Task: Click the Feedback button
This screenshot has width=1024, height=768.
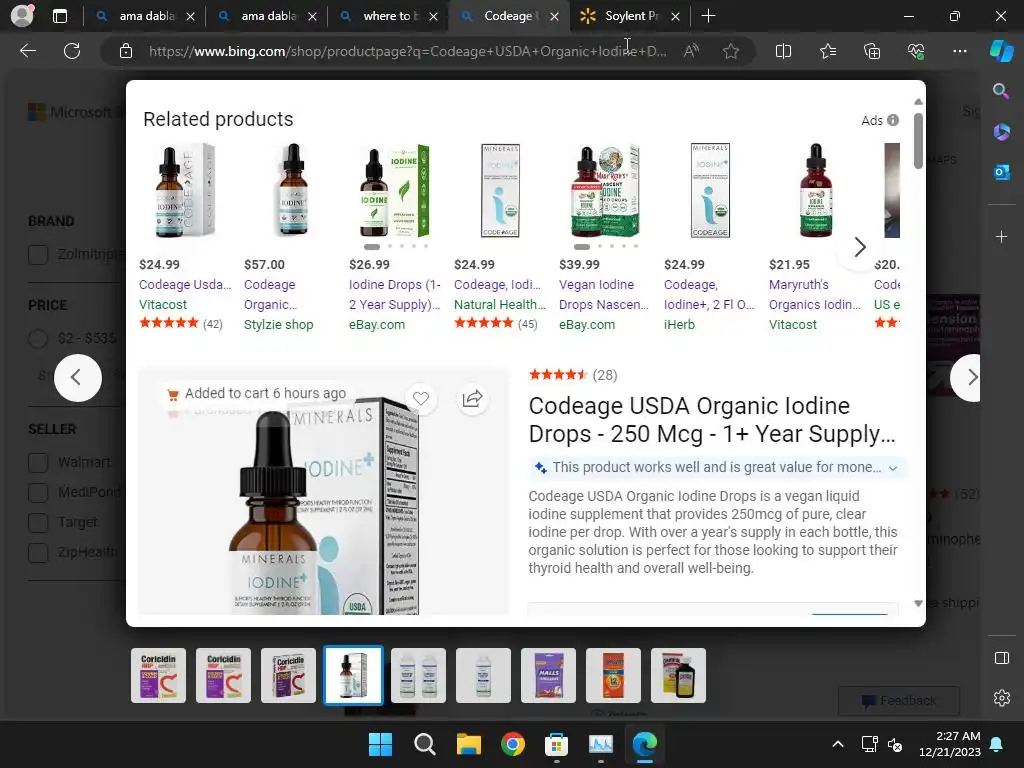Action: pyautogui.click(x=899, y=701)
